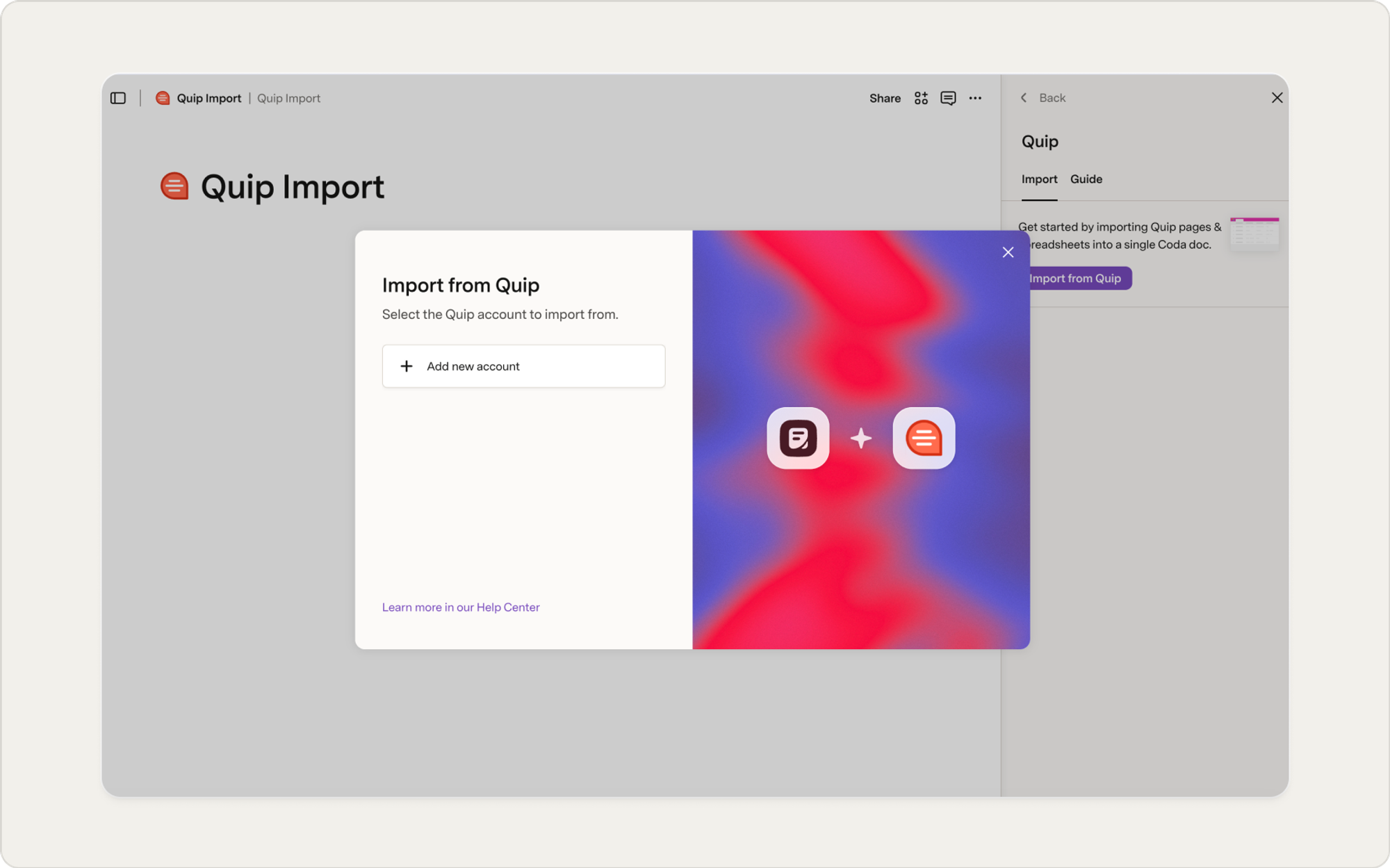Open the comments icon in toolbar
Image resolution: width=1390 pixels, height=868 pixels.
click(948, 98)
